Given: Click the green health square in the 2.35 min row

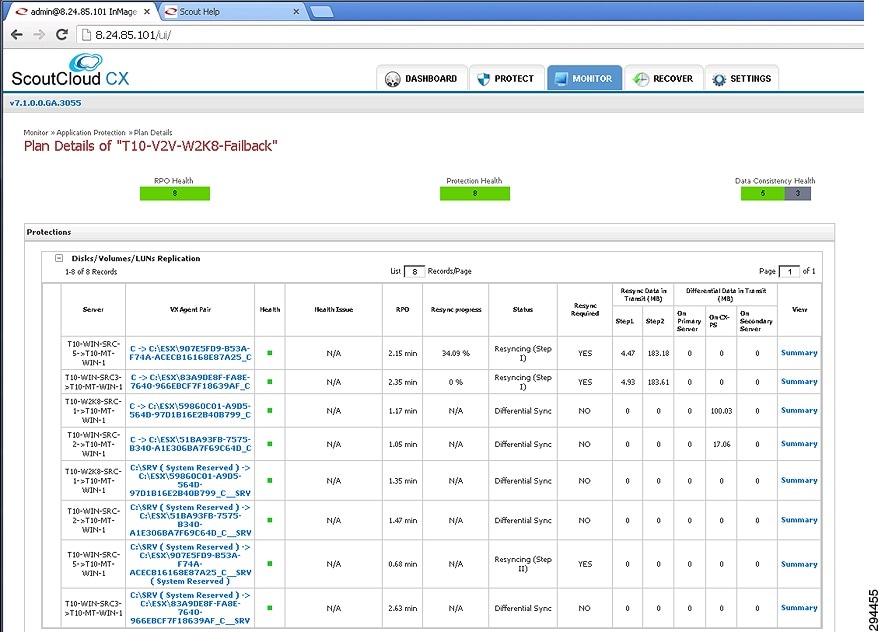Looking at the screenshot, I should coord(270,382).
